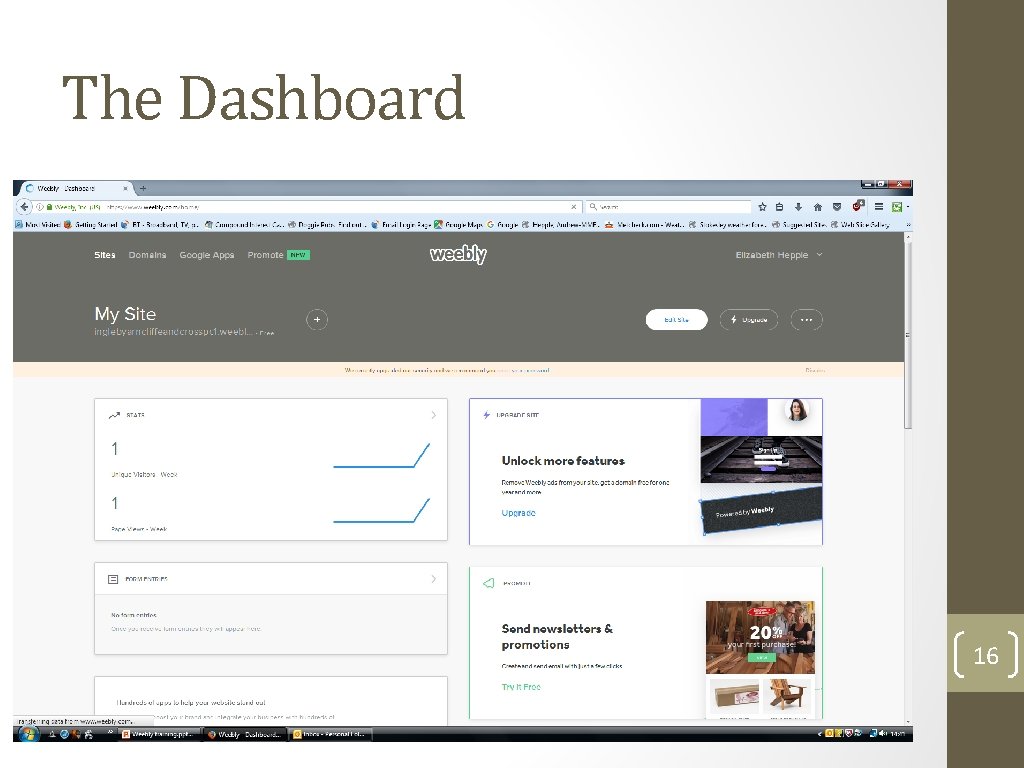Select the Google Apps navigation tab
The image size is (1024, 768).
[206, 255]
